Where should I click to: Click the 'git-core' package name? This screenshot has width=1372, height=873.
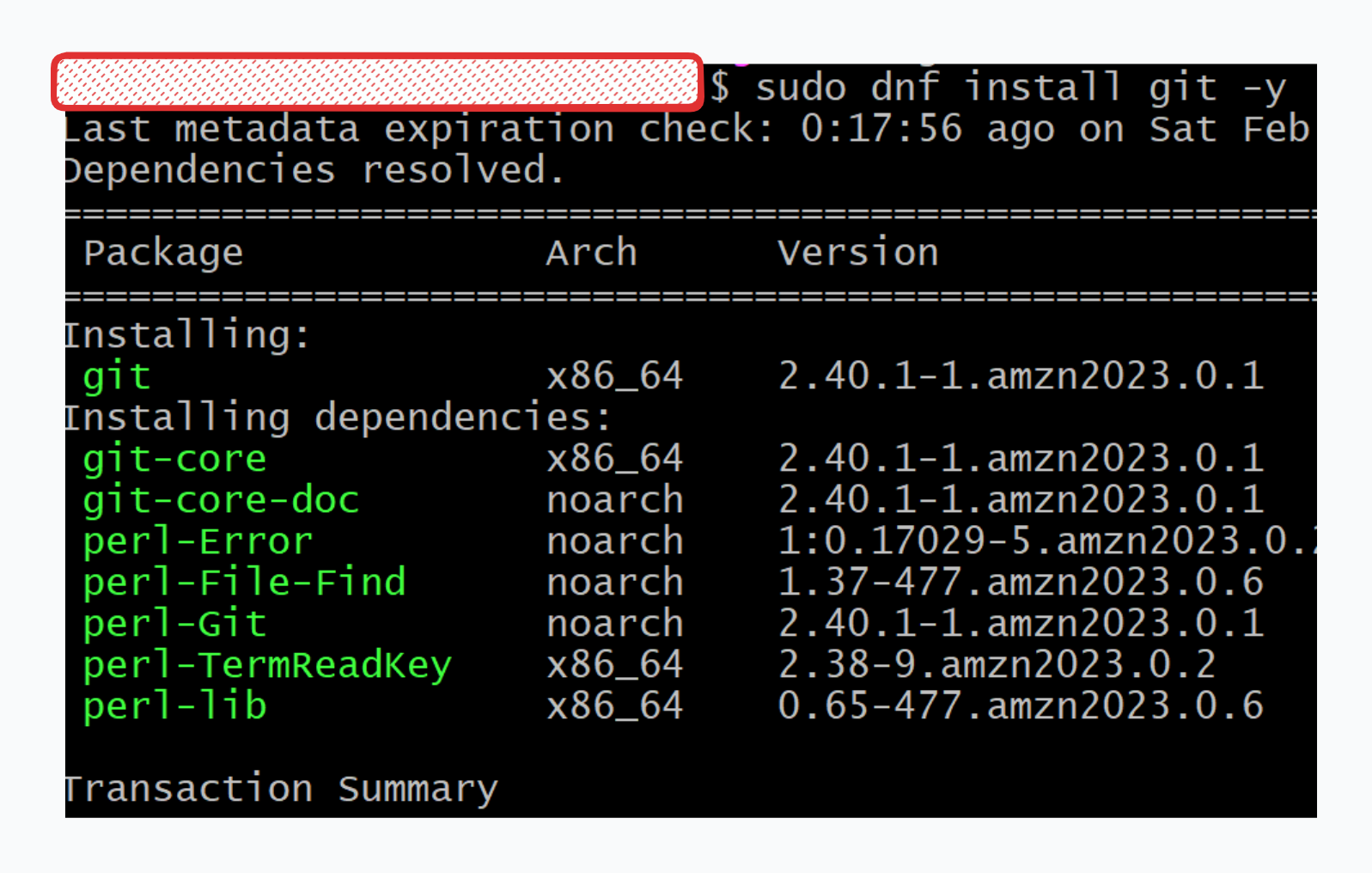click(175, 459)
